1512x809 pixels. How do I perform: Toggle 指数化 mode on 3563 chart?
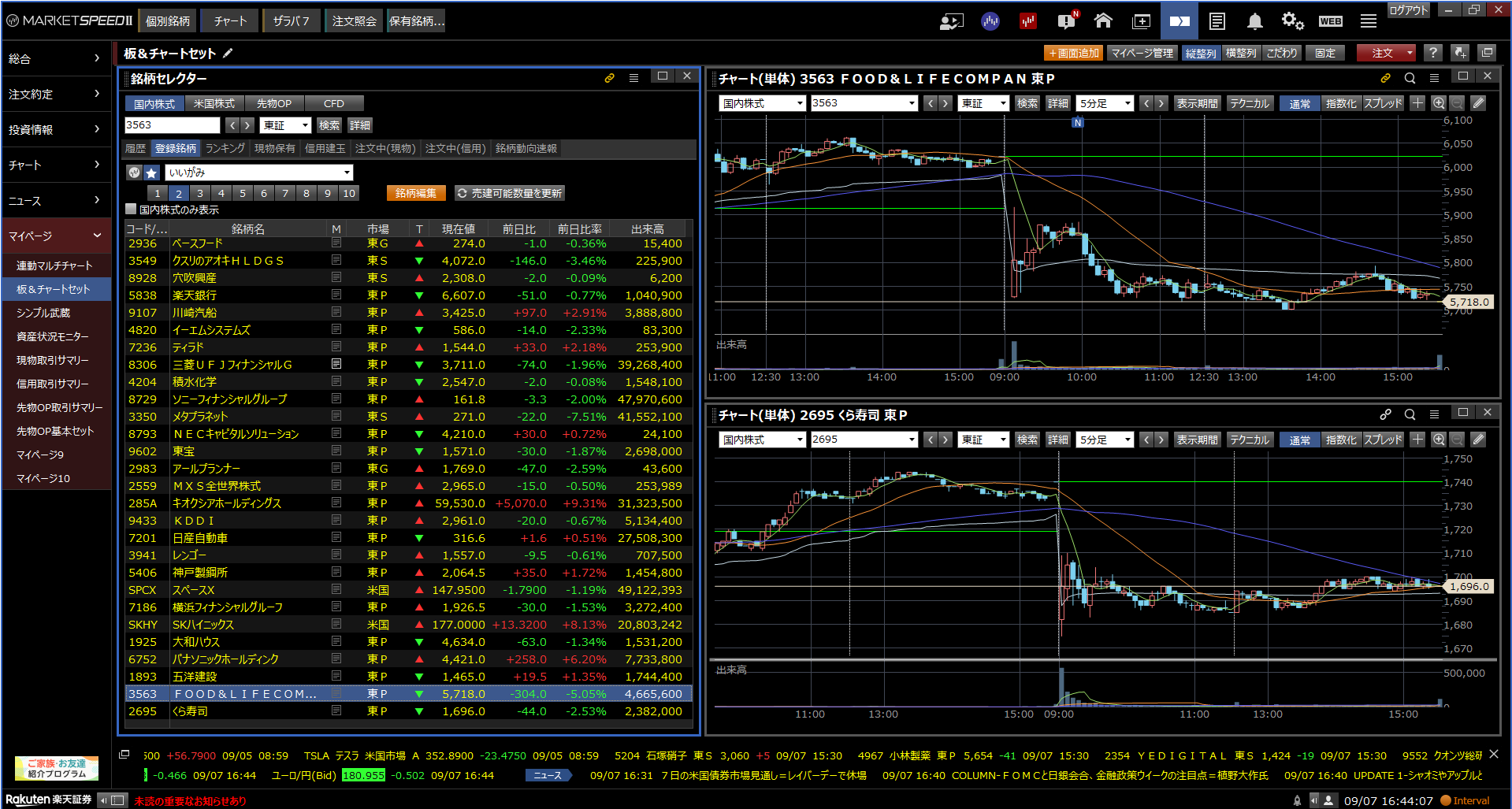coord(1340,103)
